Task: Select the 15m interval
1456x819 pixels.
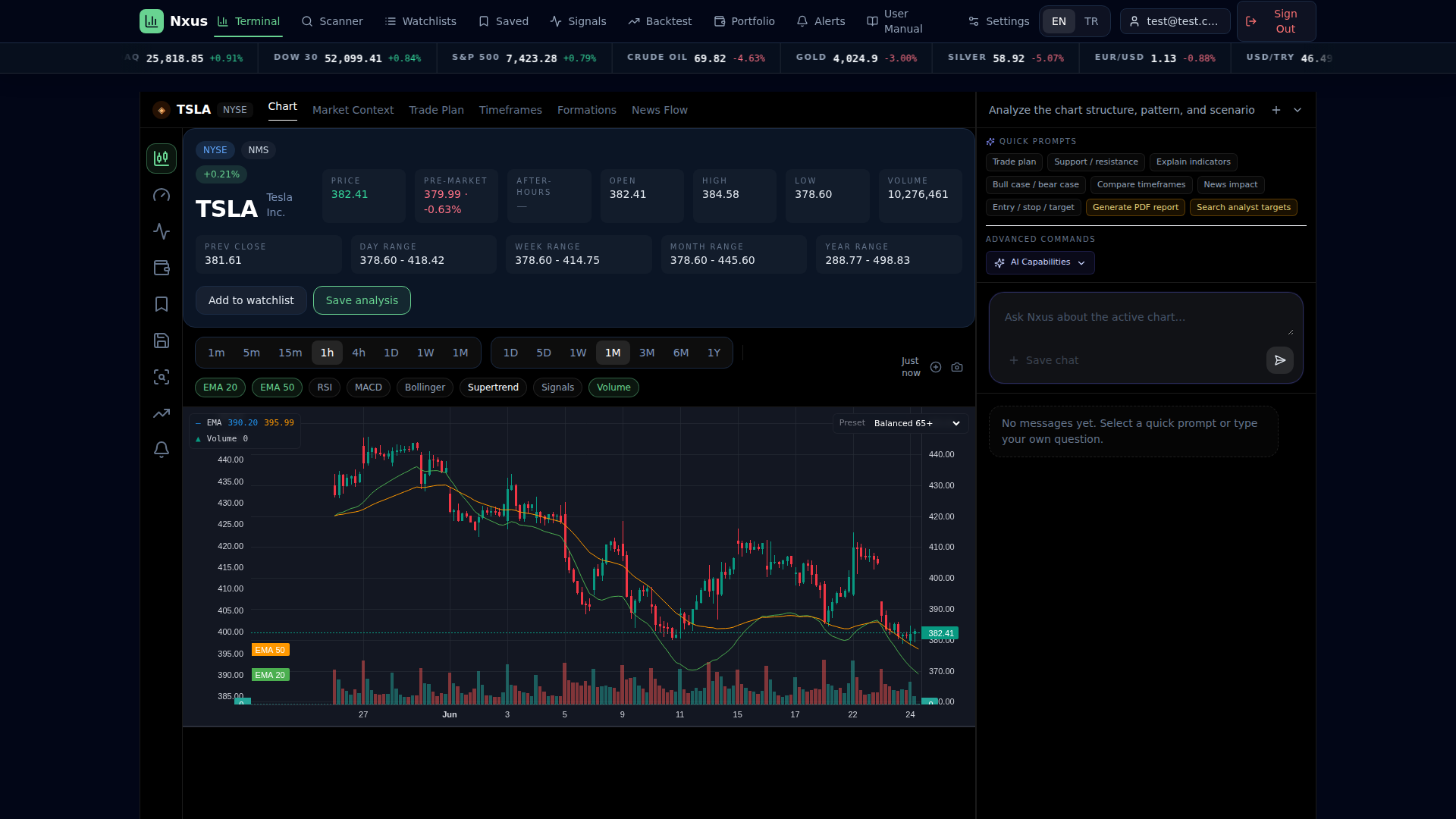Action: click(x=290, y=353)
